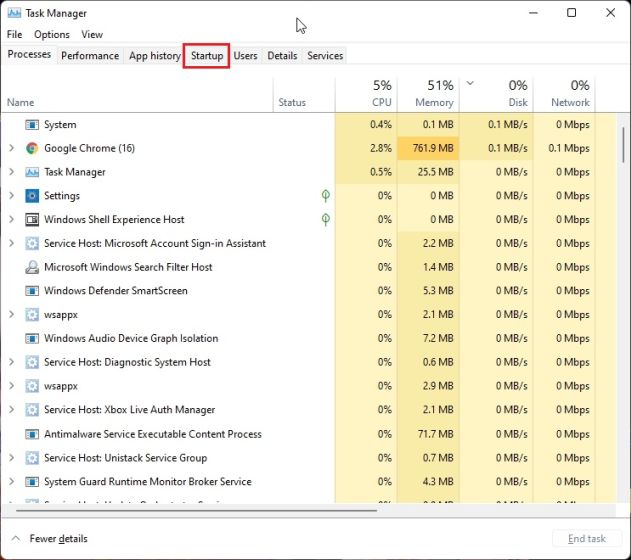Select the Processes tab
Viewport: 631px width, 560px height.
pos(29,55)
